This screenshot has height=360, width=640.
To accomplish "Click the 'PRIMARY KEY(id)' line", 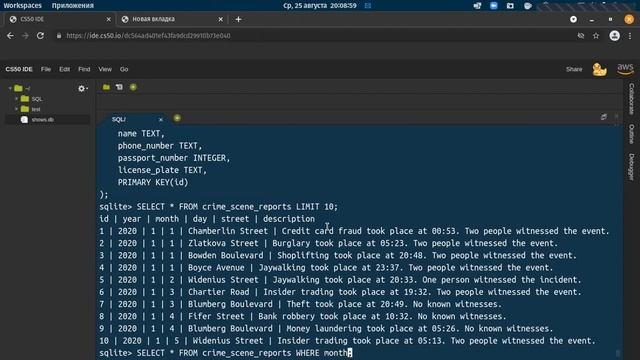I will [153, 182].
